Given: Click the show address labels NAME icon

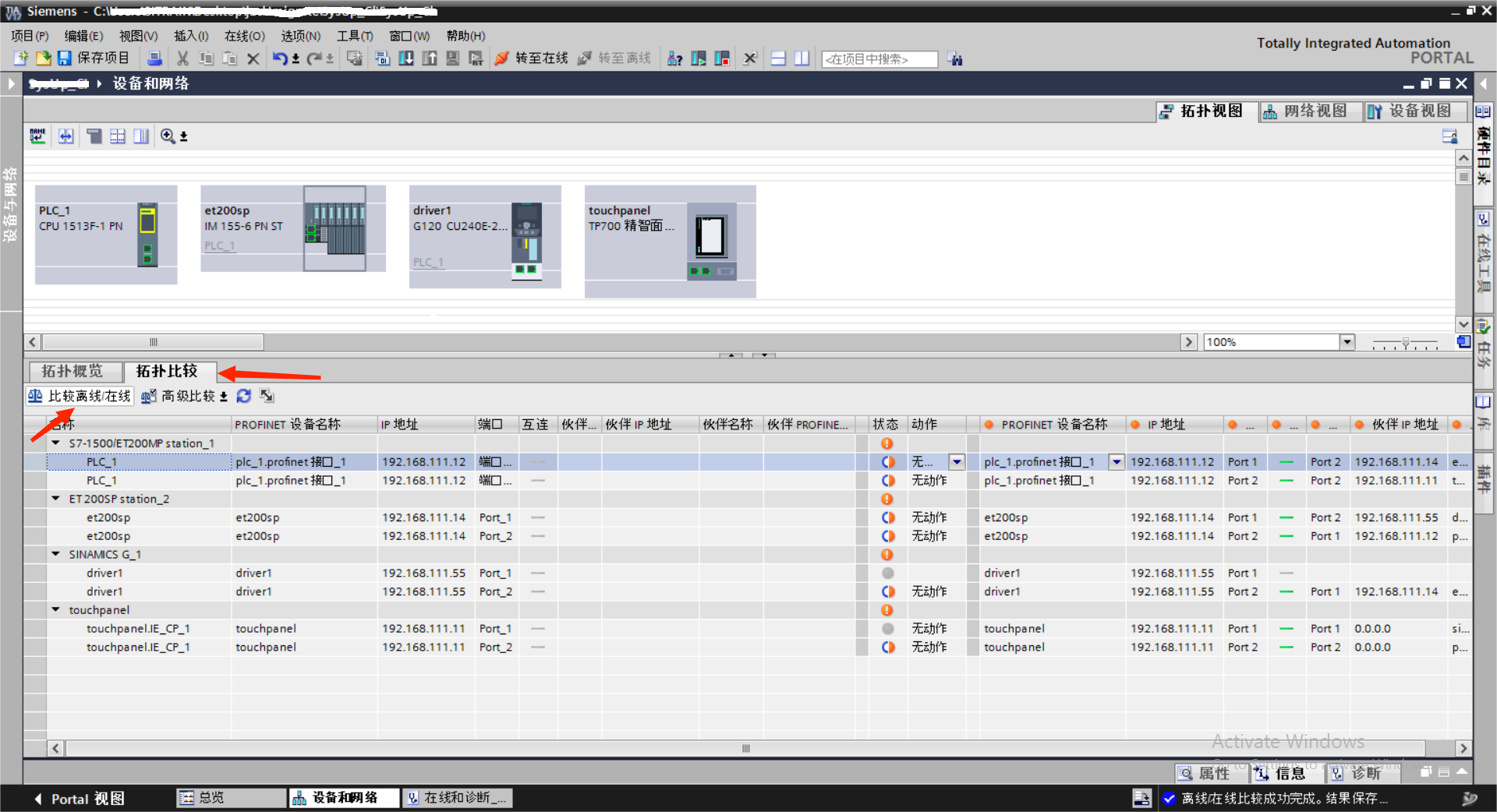Looking at the screenshot, I should pyautogui.click(x=37, y=136).
